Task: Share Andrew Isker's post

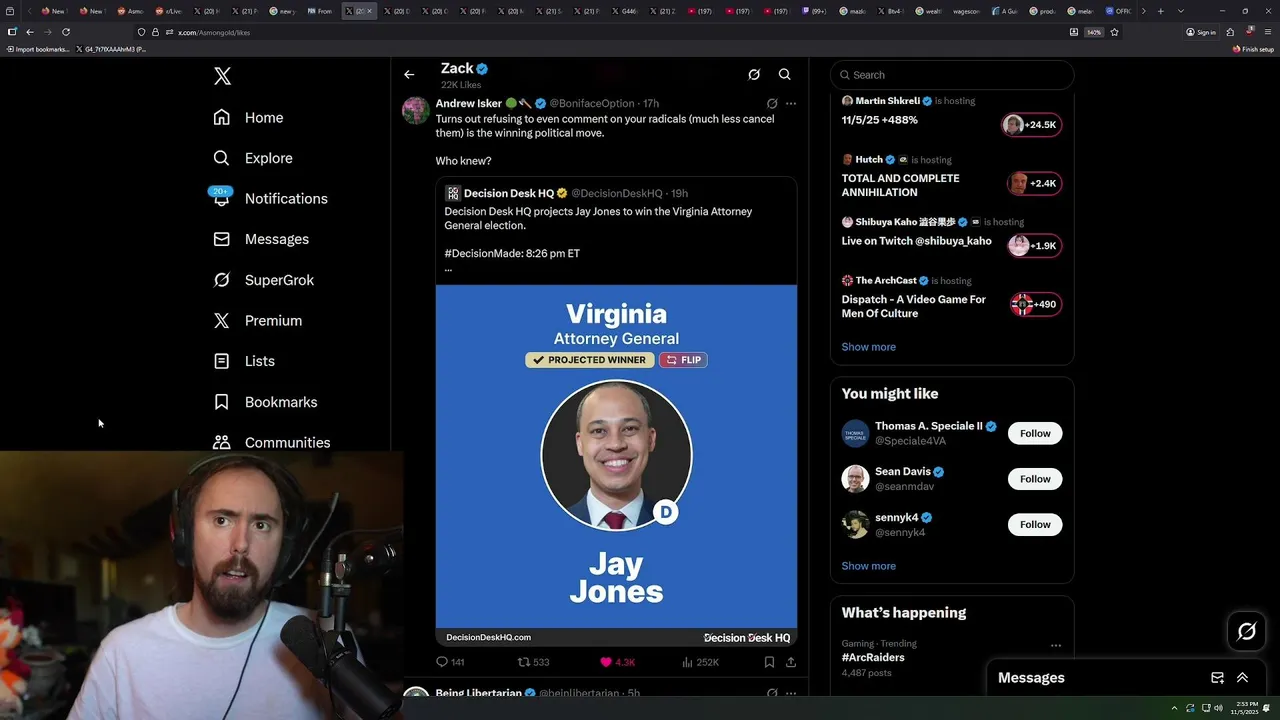Action: (x=791, y=662)
